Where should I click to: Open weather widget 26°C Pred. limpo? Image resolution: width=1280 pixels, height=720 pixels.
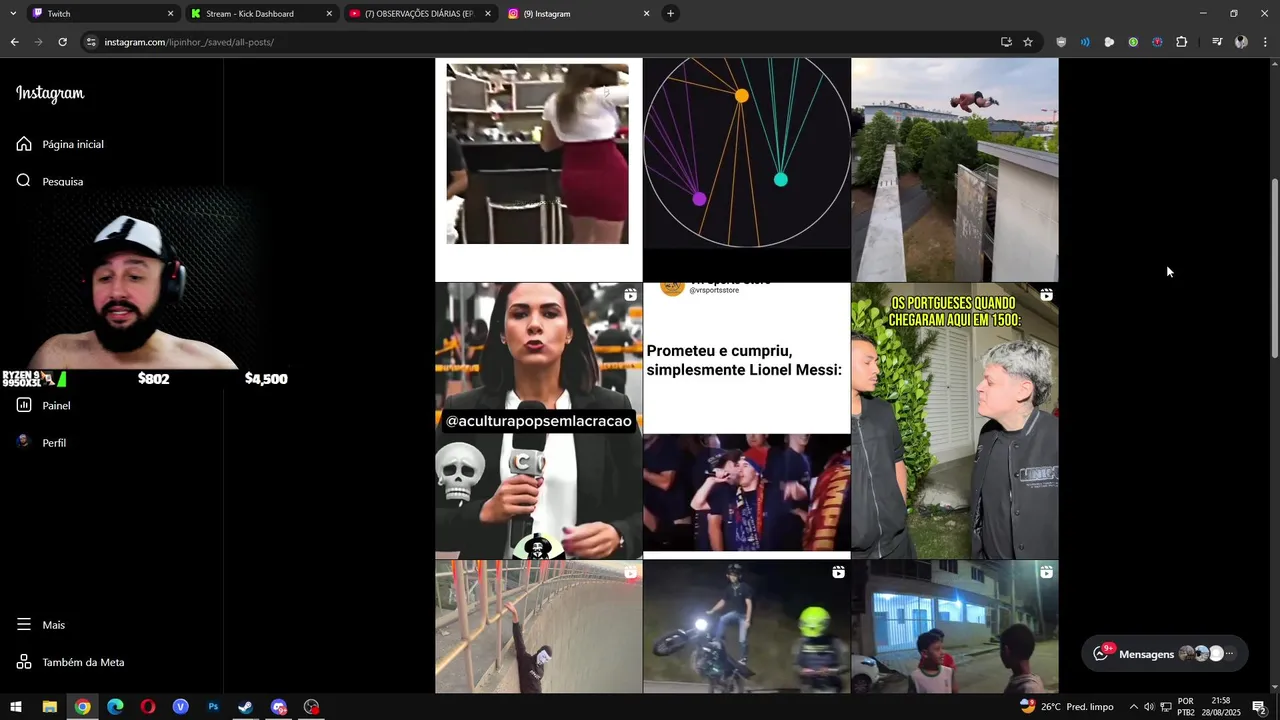[x=1066, y=707]
